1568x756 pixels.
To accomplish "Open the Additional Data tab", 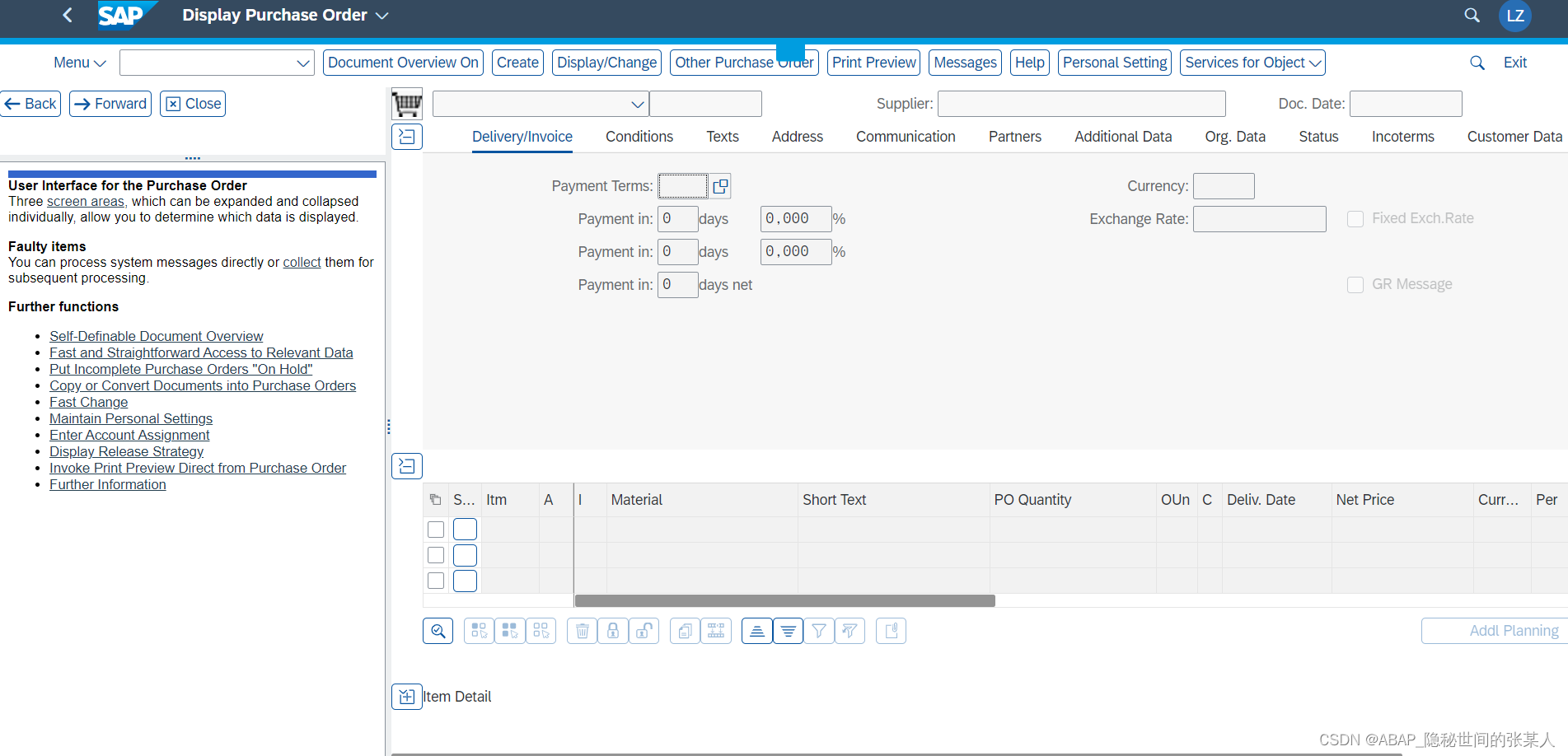I will 1123,137.
